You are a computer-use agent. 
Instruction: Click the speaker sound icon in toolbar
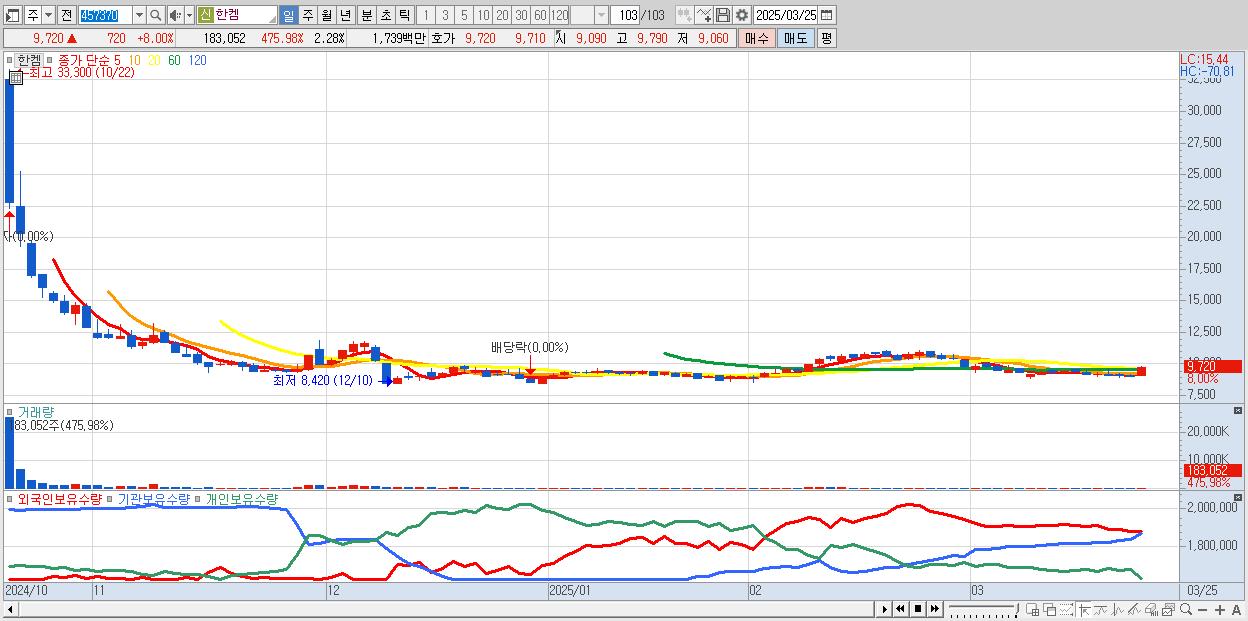pos(175,15)
